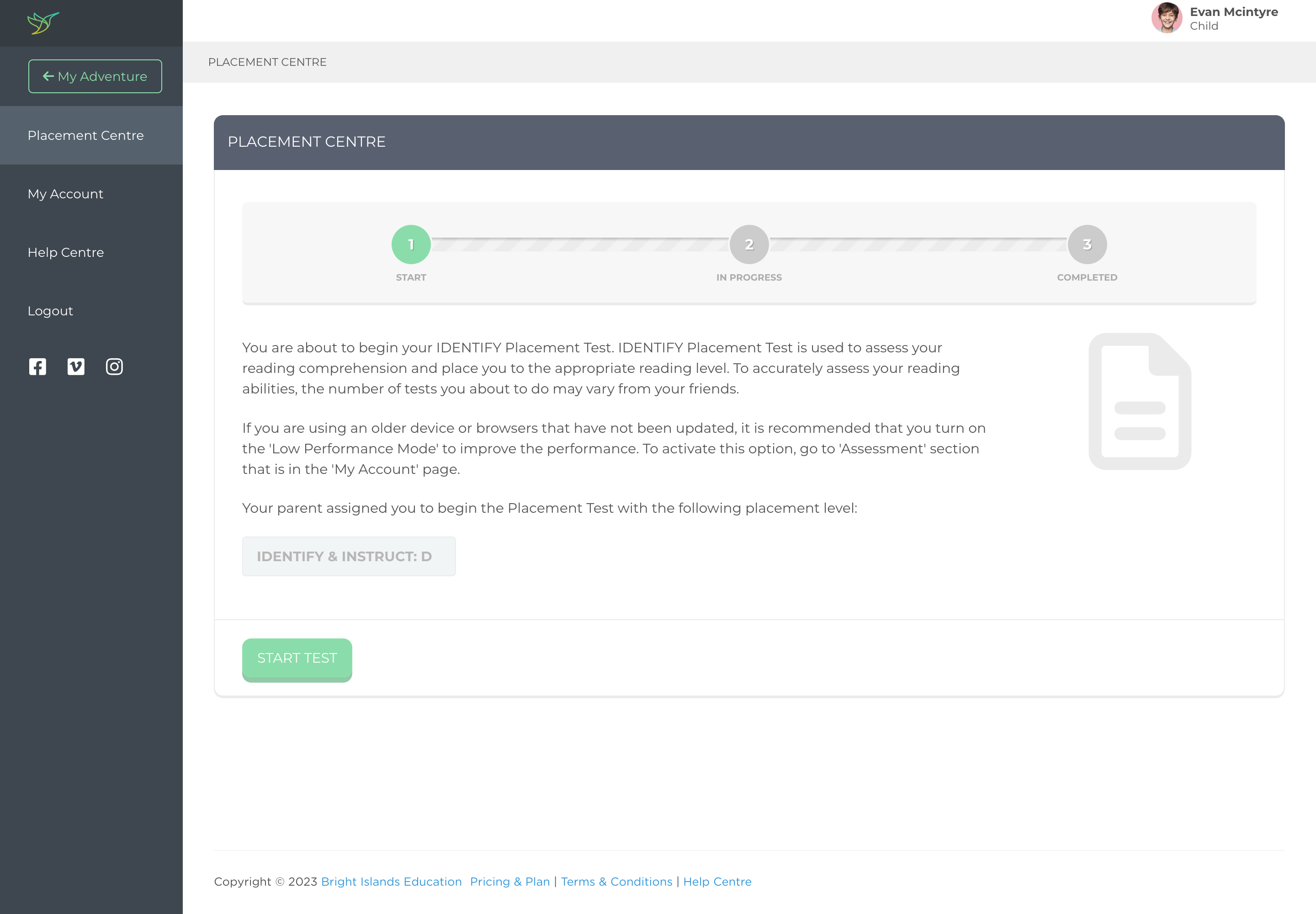Click the Help Centre footer link

click(717, 882)
